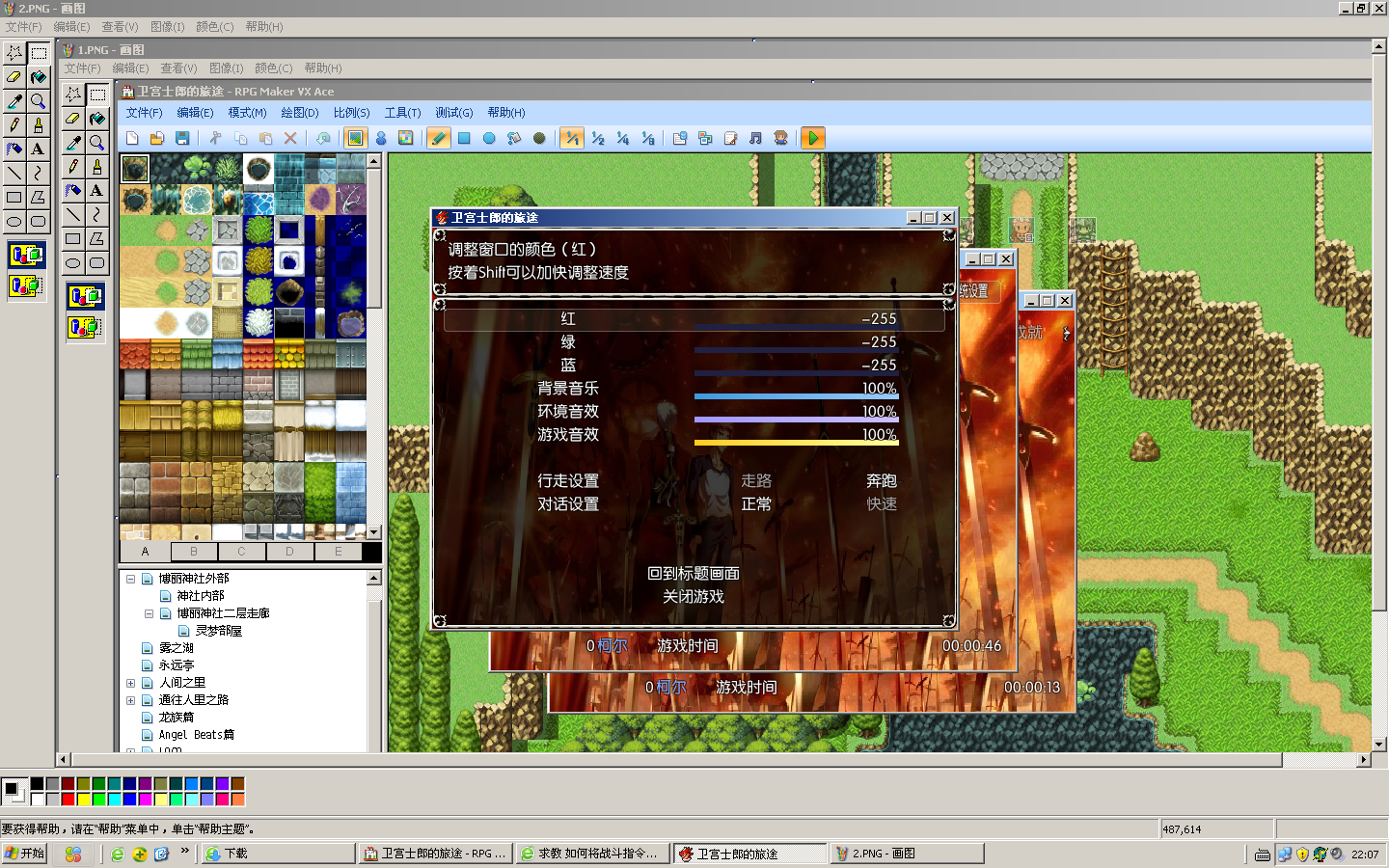Activate the Magnifier tool in 2.PNG Paint toolbox
1389x868 pixels.
(x=38, y=101)
